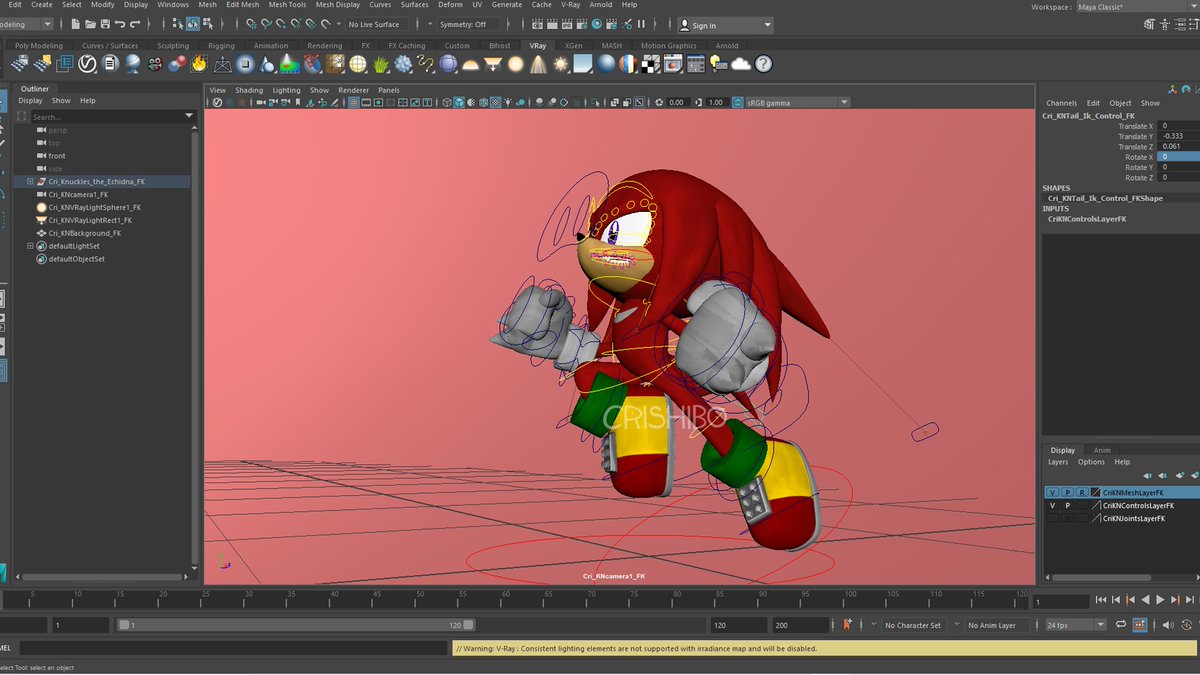
Task: Click the MEL command input line
Action: (x=234, y=648)
